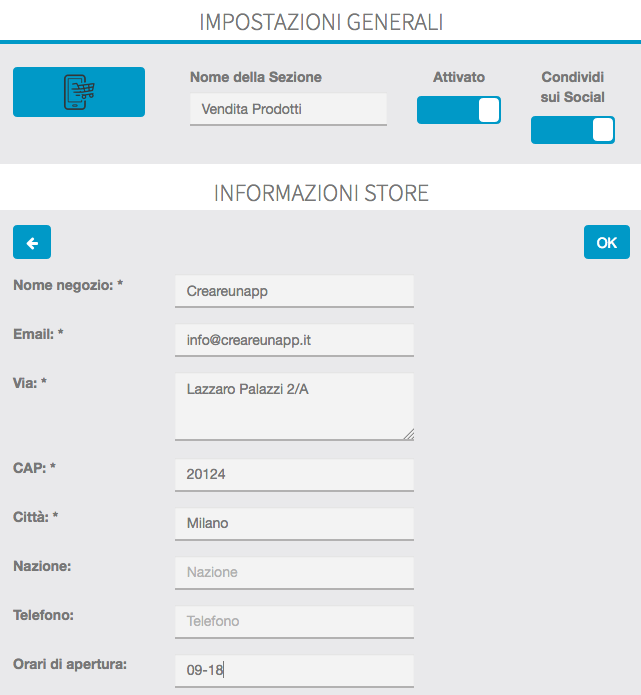Click the Condividi sui Social label
641x695 pixels.
[x=573, y=87]
